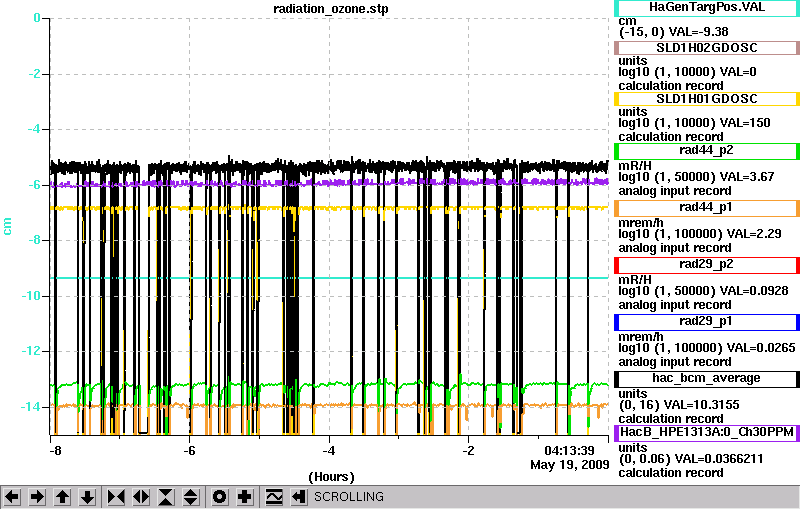Click the SCROLLING status label

coord(348,497)
